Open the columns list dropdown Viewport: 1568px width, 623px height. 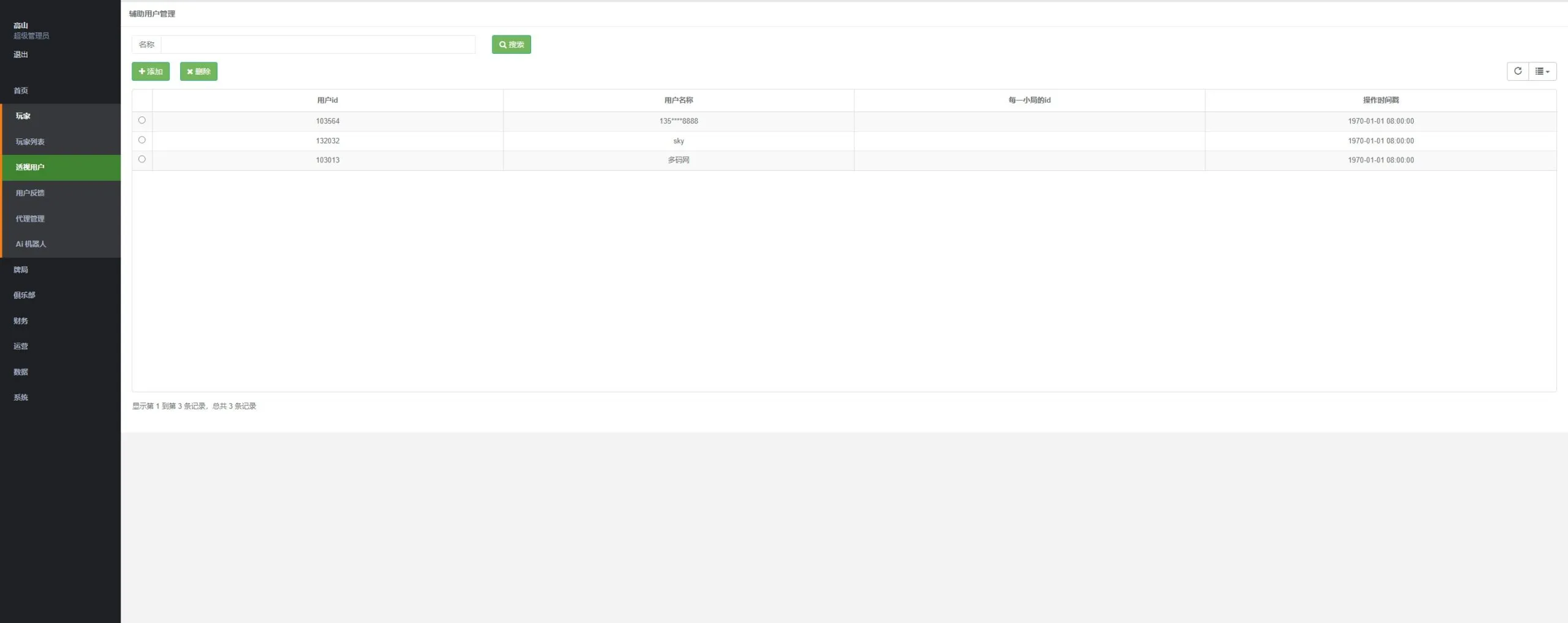1542,71
